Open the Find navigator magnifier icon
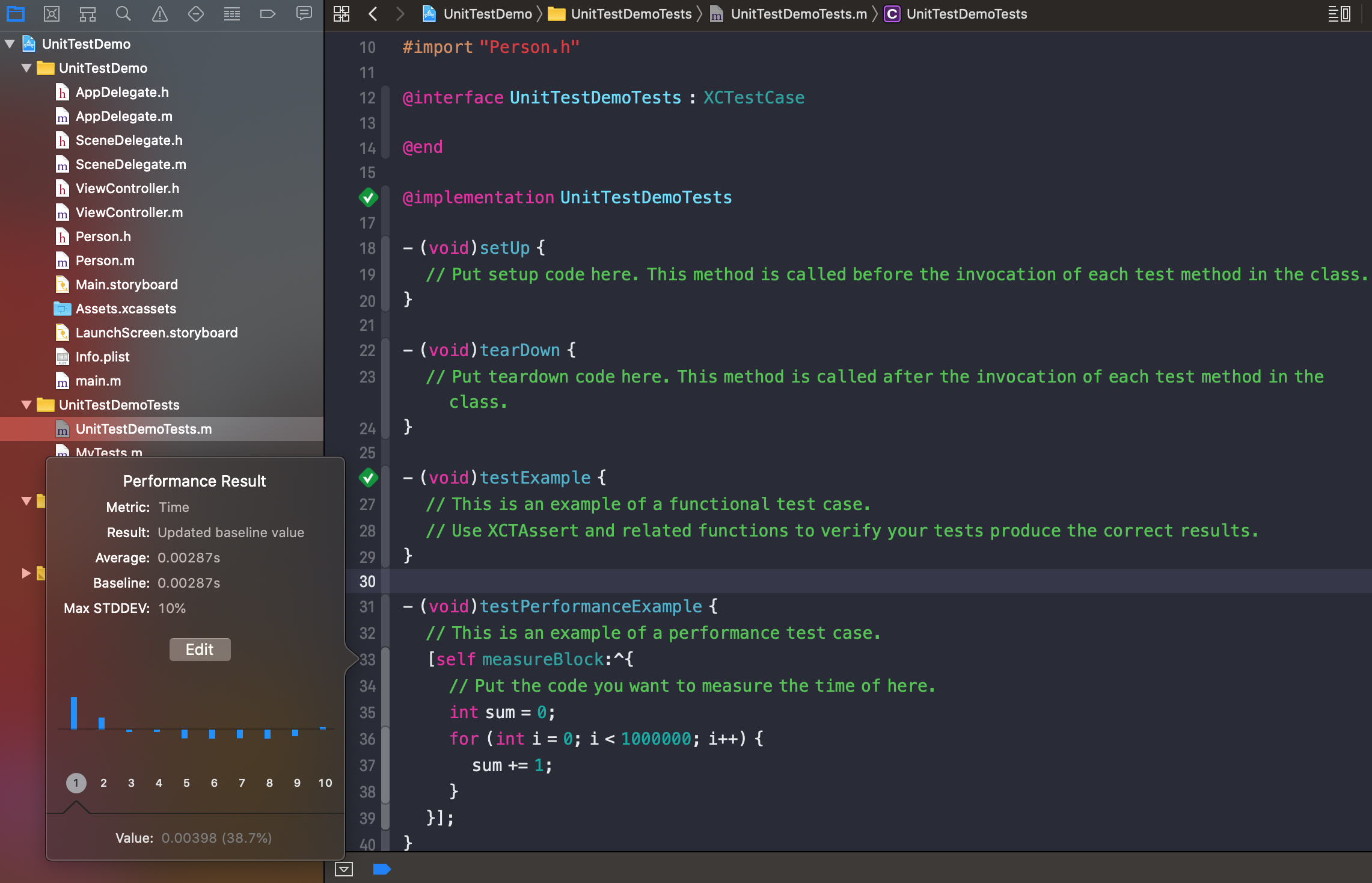This screenshot has width=1372, height=883. click(x=123, y=13)
